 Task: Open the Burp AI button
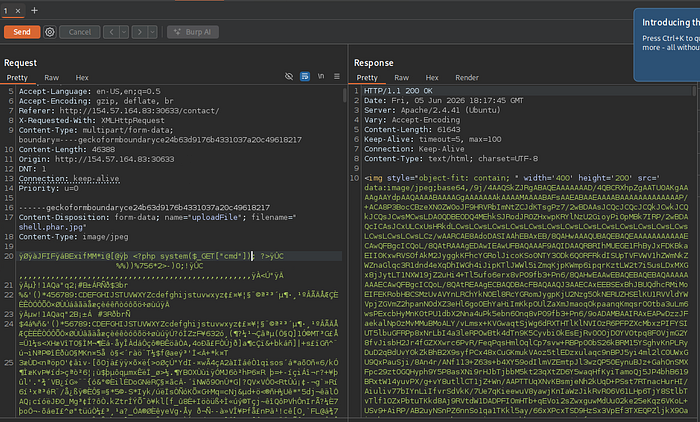click(193, 32)
